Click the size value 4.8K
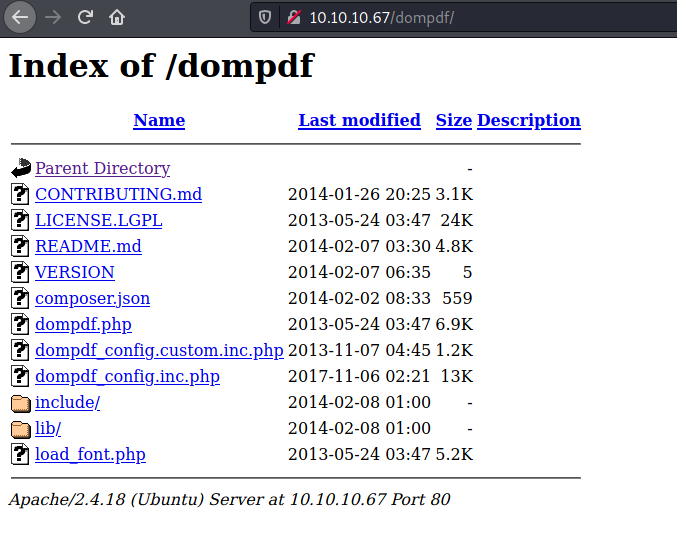The height and width of the screenshot is (536, 677). [x=454, y=246]
